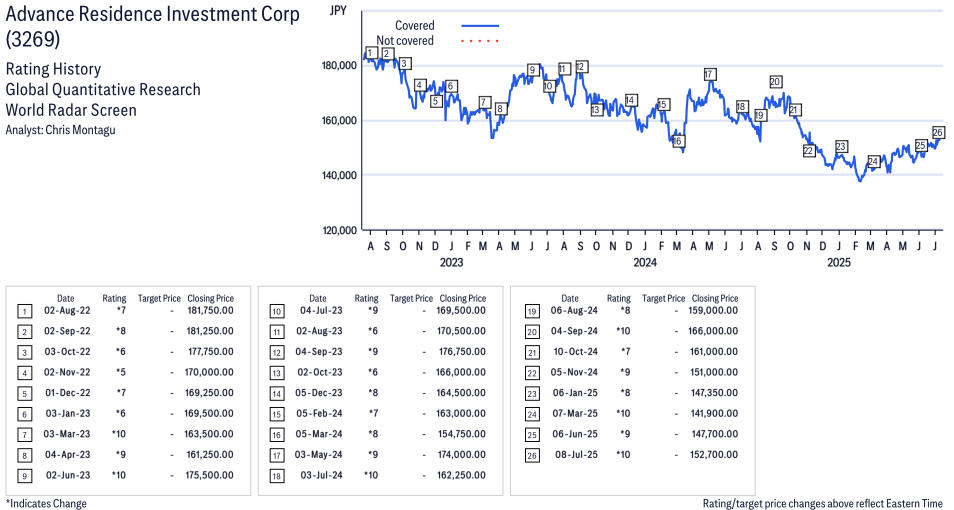This screenshot has height=510, width=954.
Task: Click the date 02-Aug-22 in the table
Action: 67,310
